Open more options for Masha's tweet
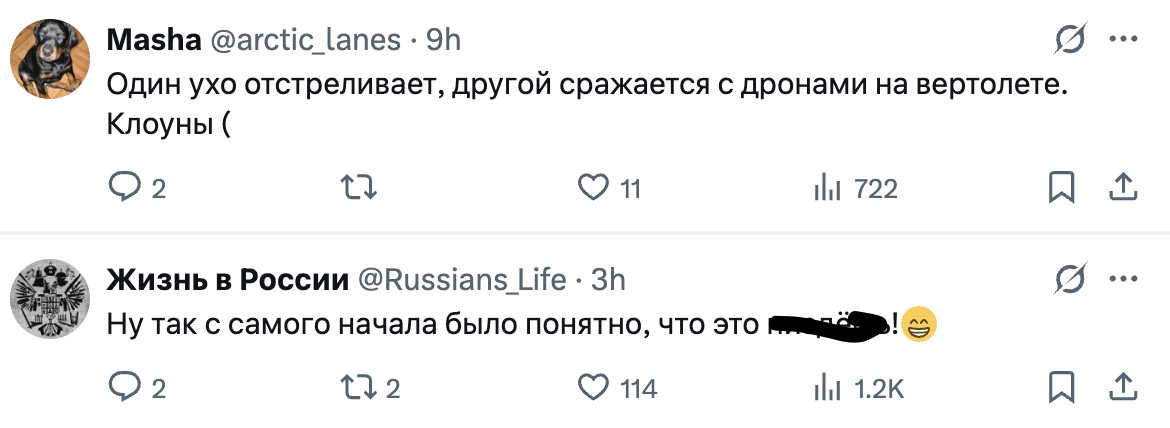 [1123, 40]
